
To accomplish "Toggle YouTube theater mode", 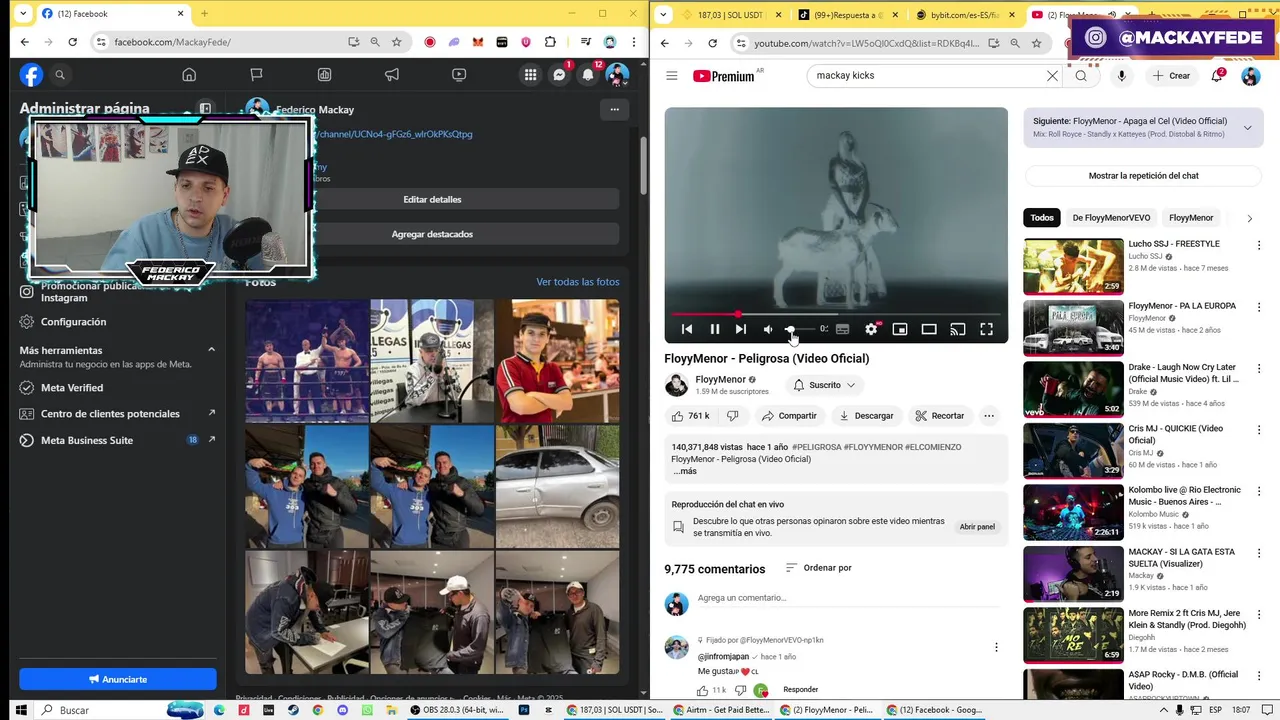I will [929, 329].
